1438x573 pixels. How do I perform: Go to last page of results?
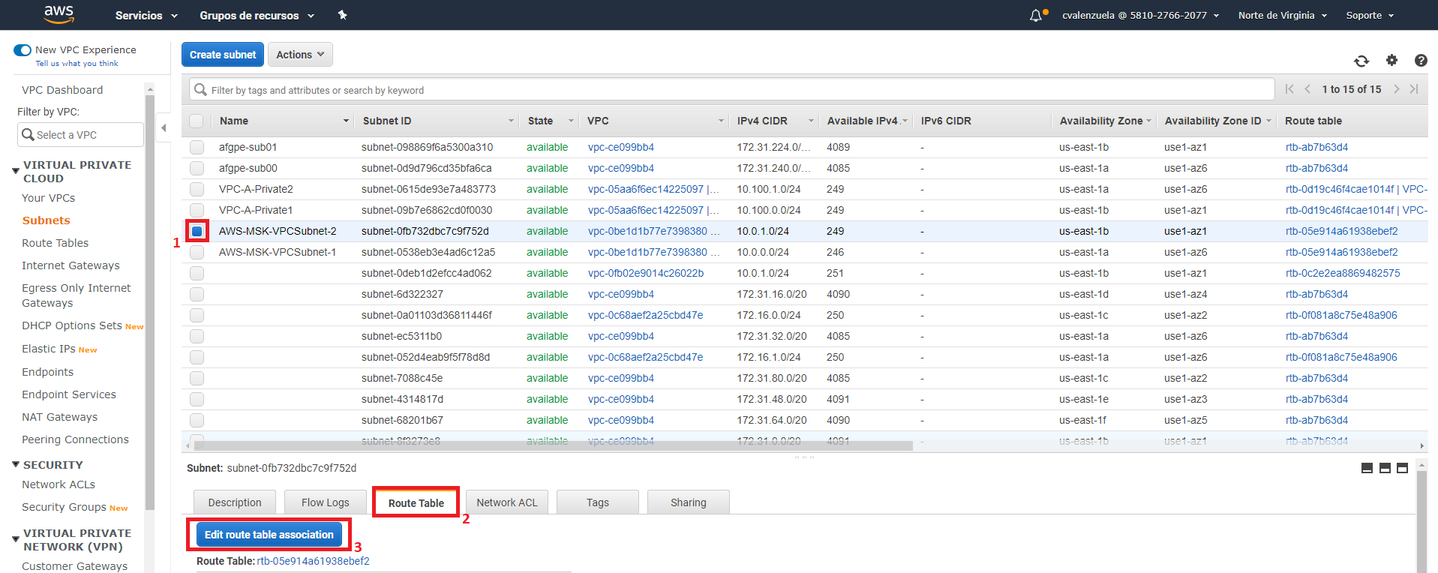(1413, 89)
